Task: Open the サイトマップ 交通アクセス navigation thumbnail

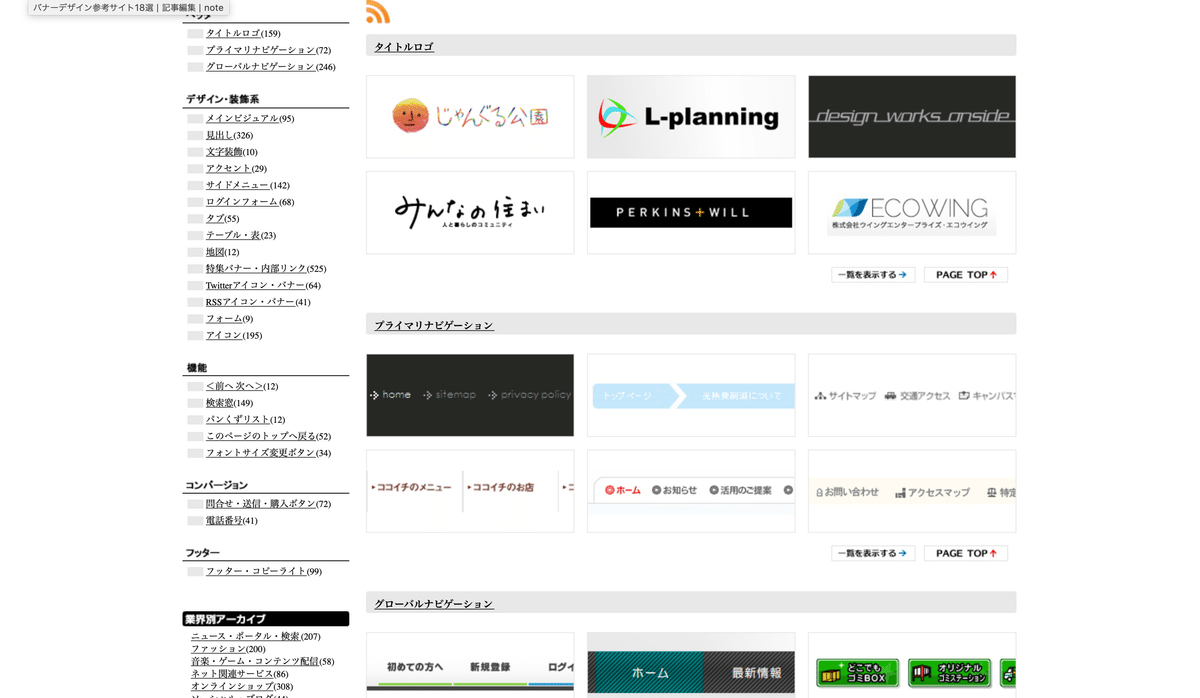Action: [912, 395]
